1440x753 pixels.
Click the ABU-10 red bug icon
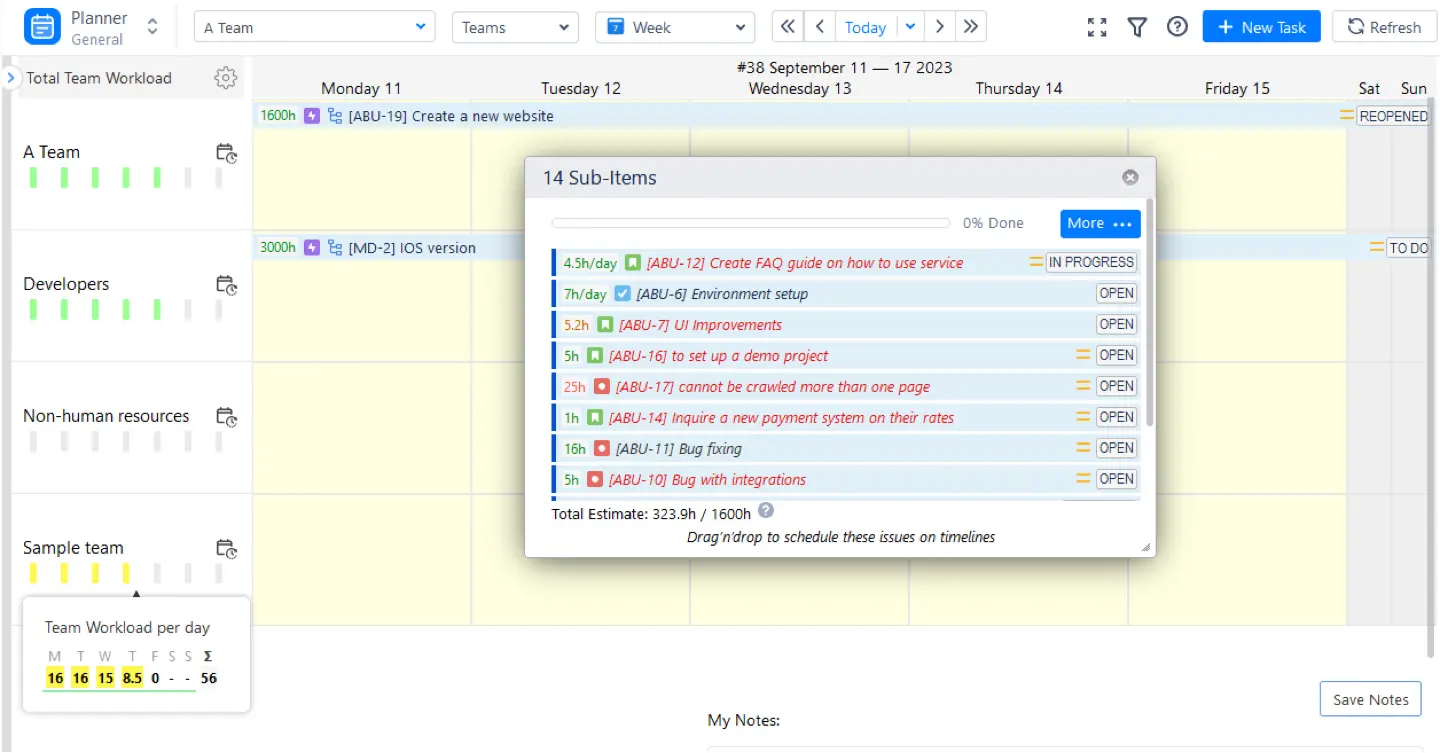pyautogui.click(x=595, y=480)
